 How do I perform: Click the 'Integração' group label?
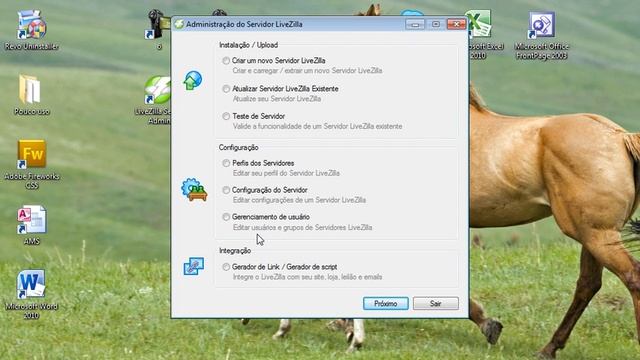(x=235, y=251)
